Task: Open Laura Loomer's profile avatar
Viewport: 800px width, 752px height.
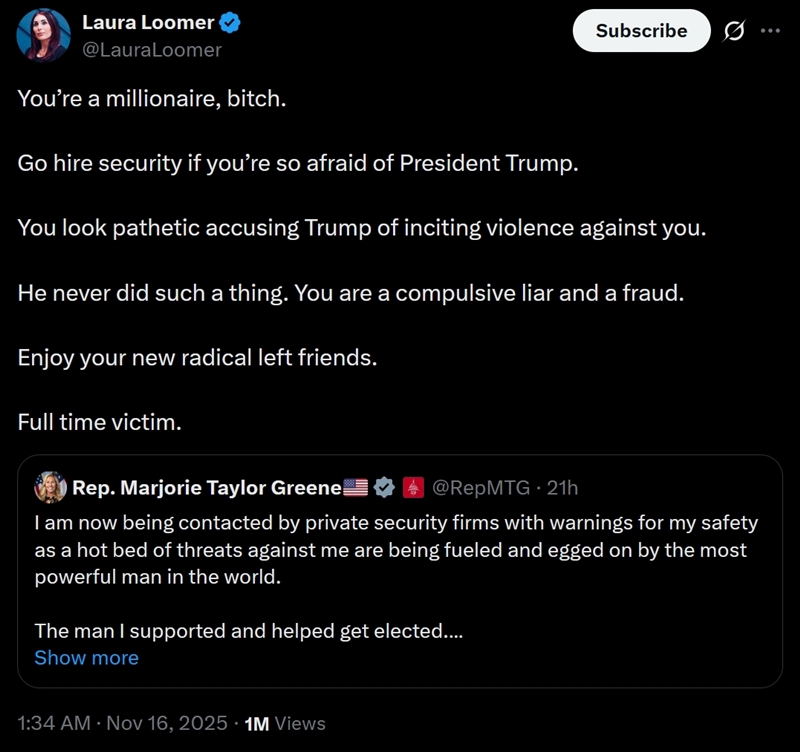Action: point(43,34)
